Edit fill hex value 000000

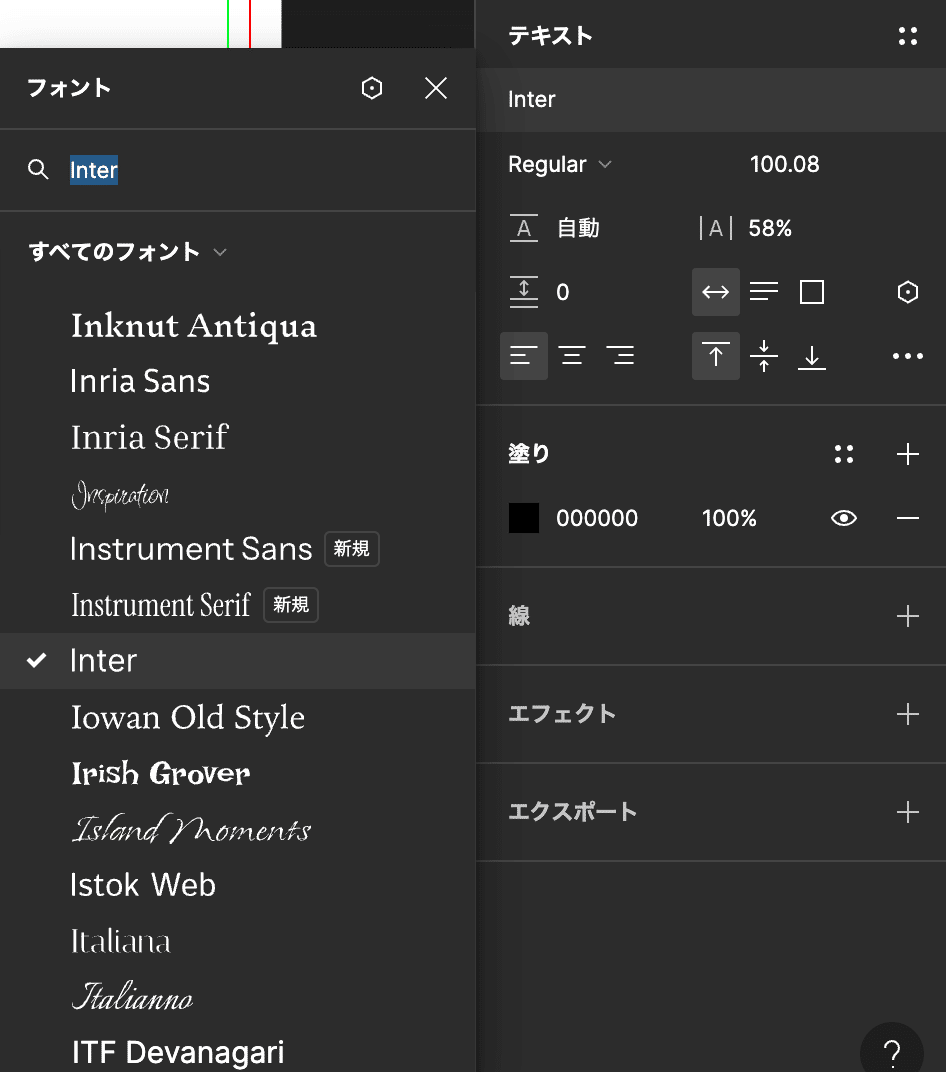pos(597,518)
